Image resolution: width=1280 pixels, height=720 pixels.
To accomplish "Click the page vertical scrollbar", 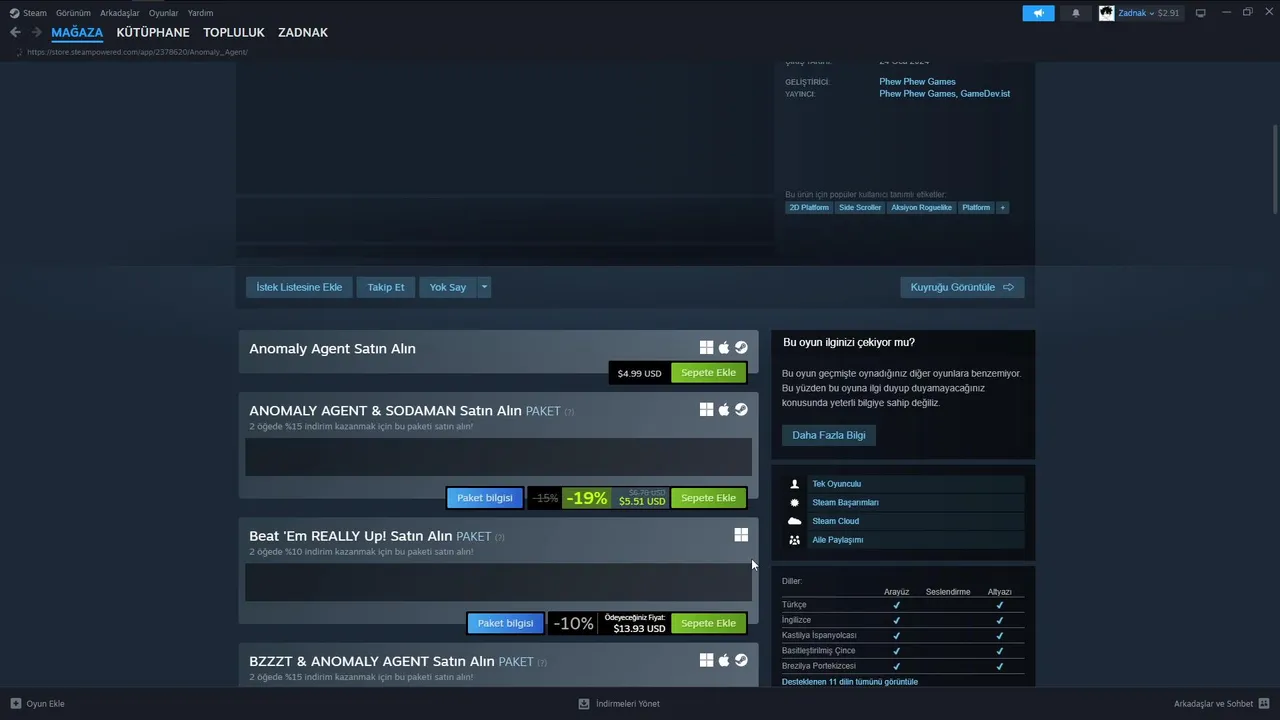I will click(1275, 168).
